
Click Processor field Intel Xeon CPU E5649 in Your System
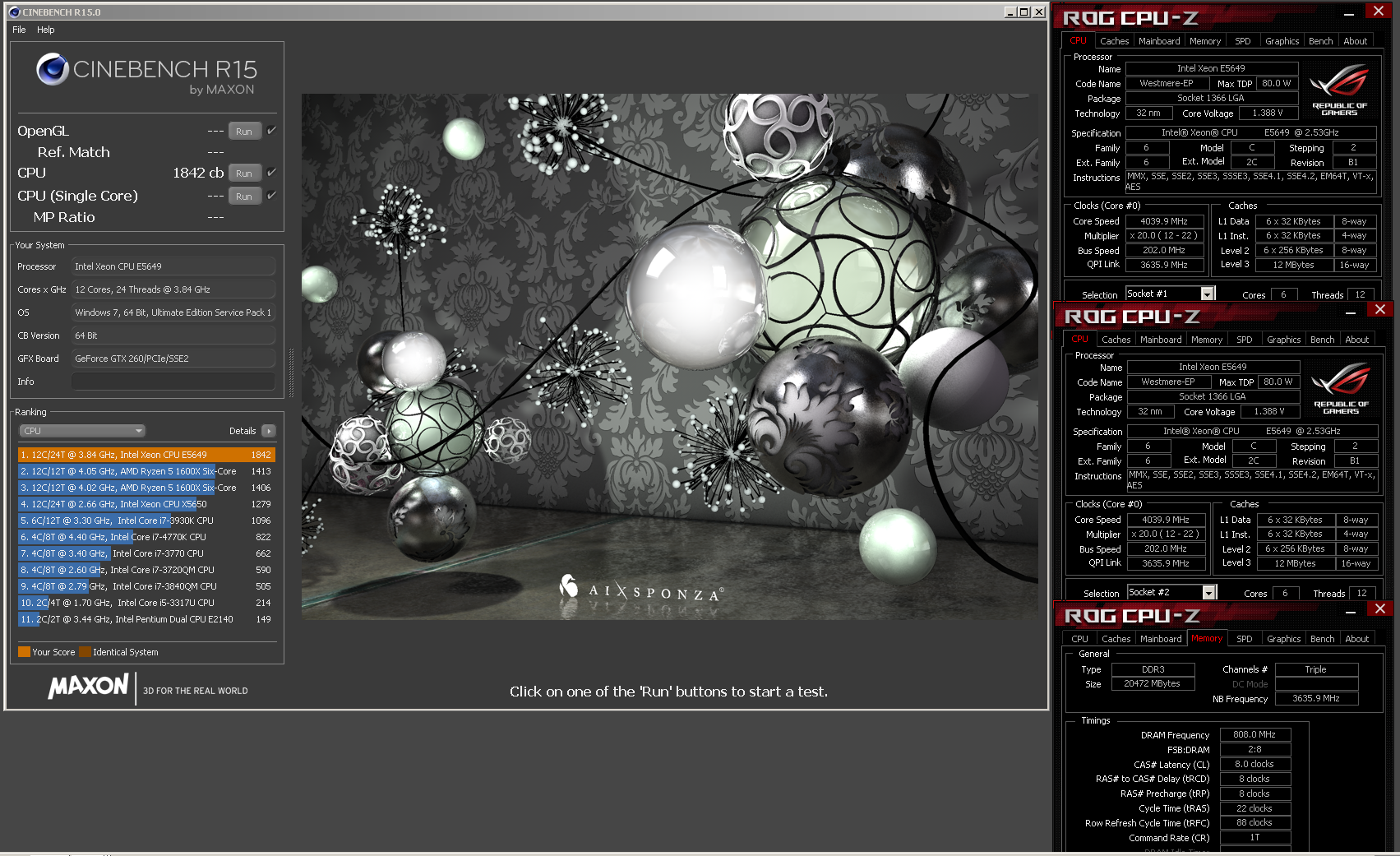pos(173,266)
